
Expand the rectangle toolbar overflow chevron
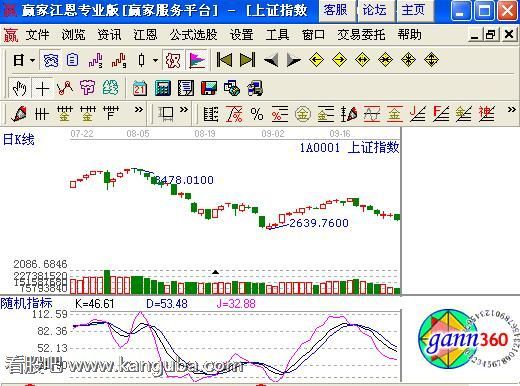coord(184,110)
